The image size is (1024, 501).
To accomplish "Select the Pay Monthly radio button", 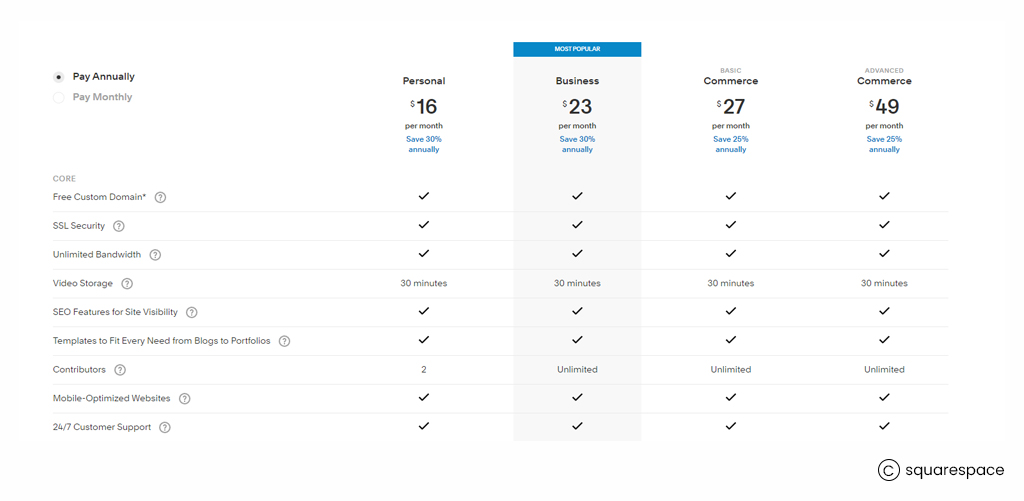I will click(59, 97).
